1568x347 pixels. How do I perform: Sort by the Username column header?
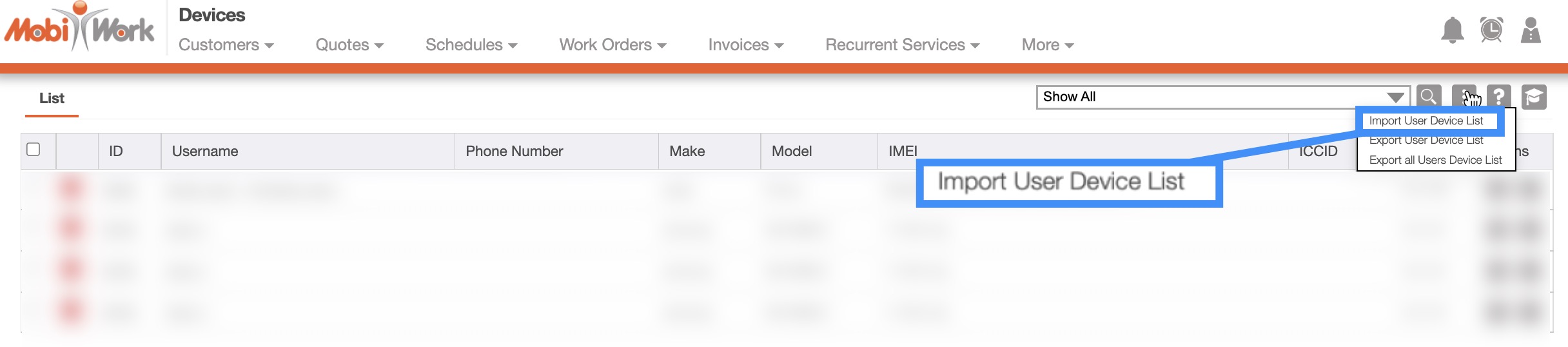click(x=205, y=151)
